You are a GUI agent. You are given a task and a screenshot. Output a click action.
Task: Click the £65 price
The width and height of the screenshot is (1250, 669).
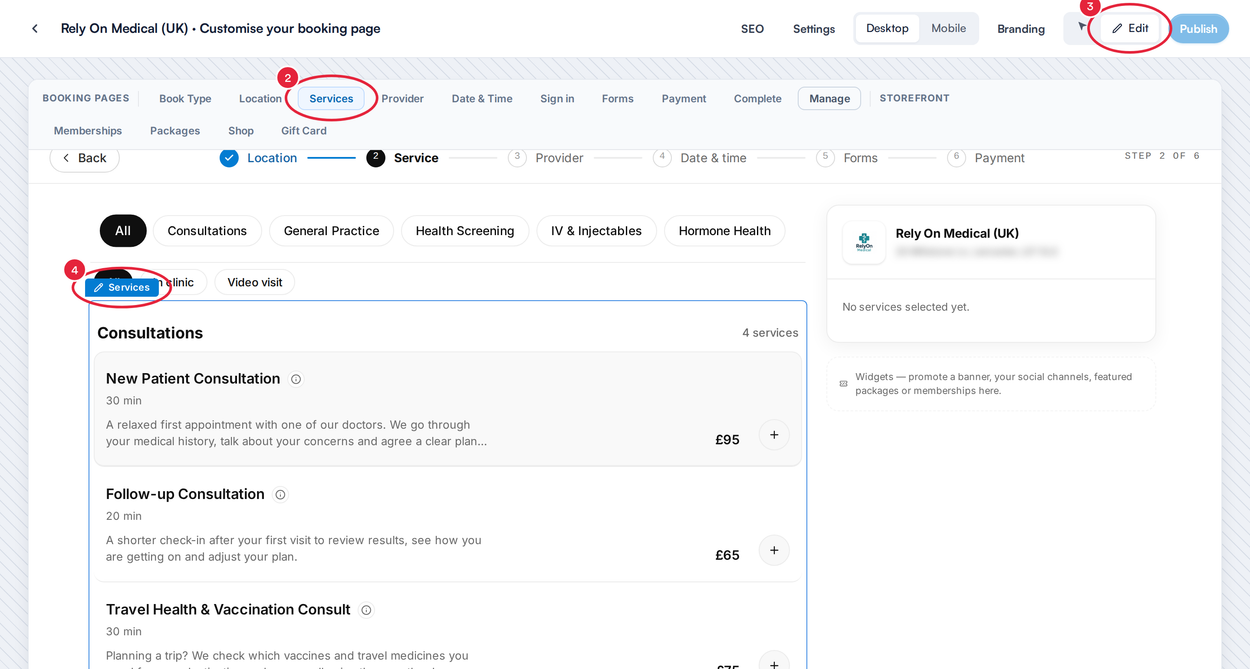click(x=727, y=555)
